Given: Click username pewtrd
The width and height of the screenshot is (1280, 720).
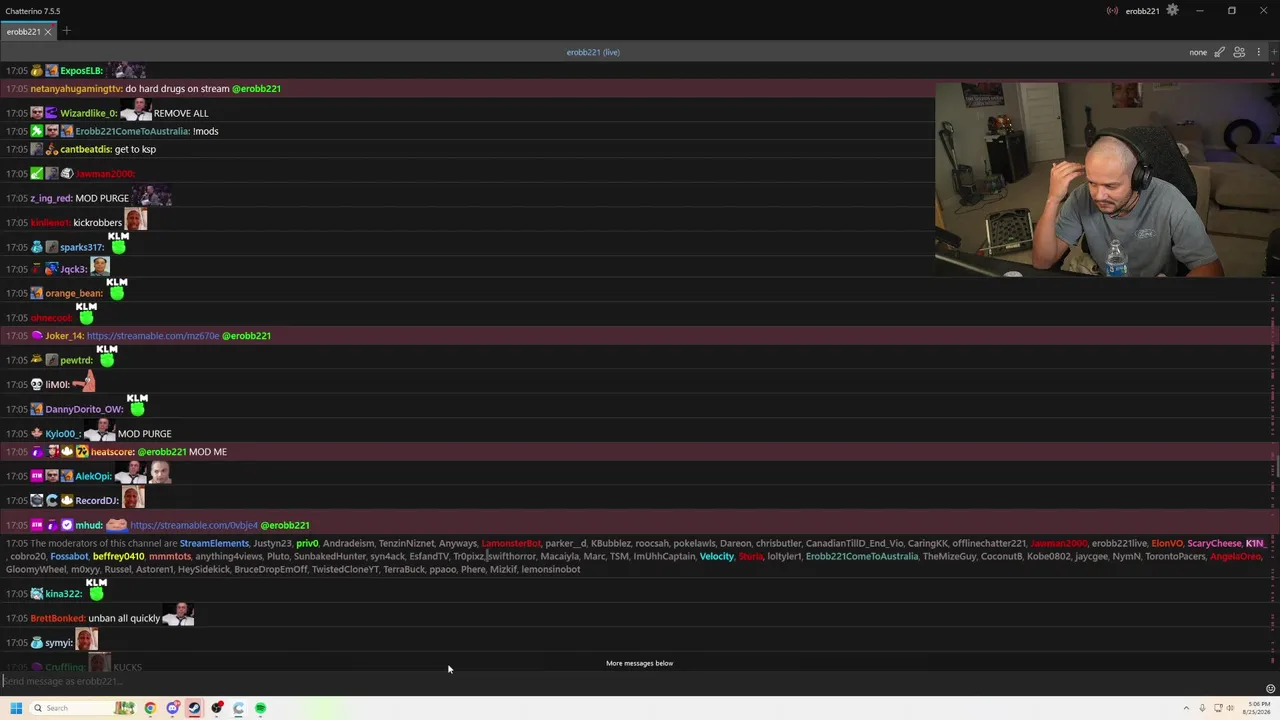Looking at the screenshot, I should [x=76, y=360].
